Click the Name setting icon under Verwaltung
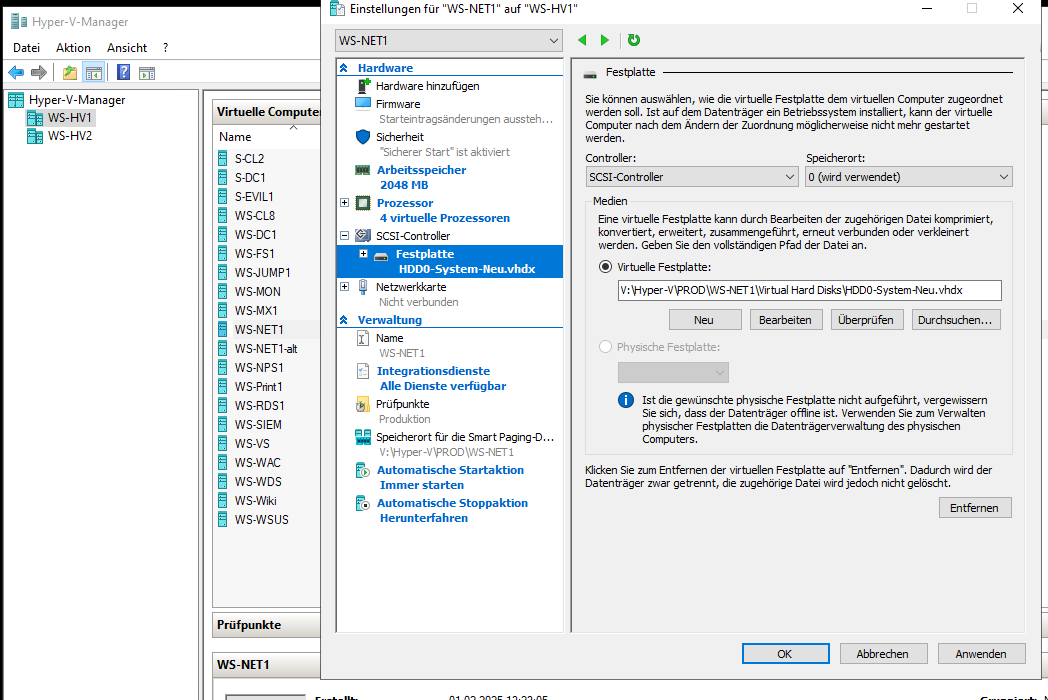The image size is (1048, 700). [x=362, y=338]
